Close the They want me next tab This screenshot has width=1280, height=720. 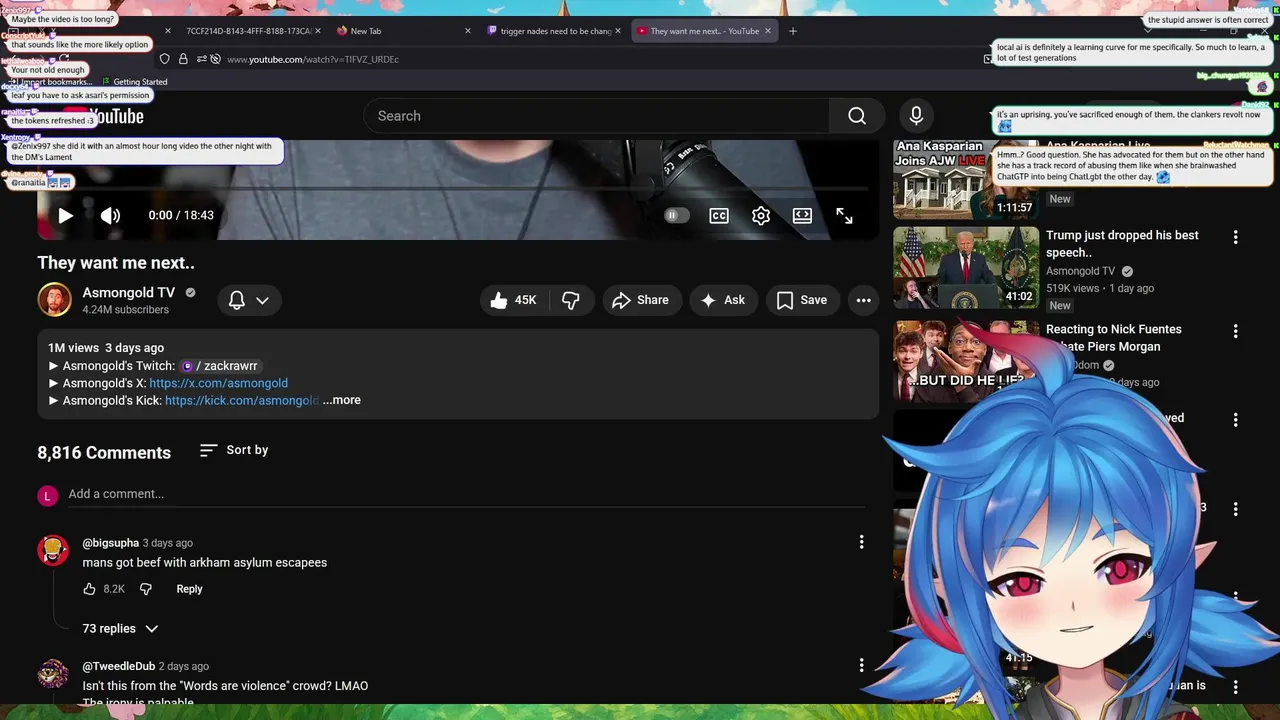click(x=768, y=31)
